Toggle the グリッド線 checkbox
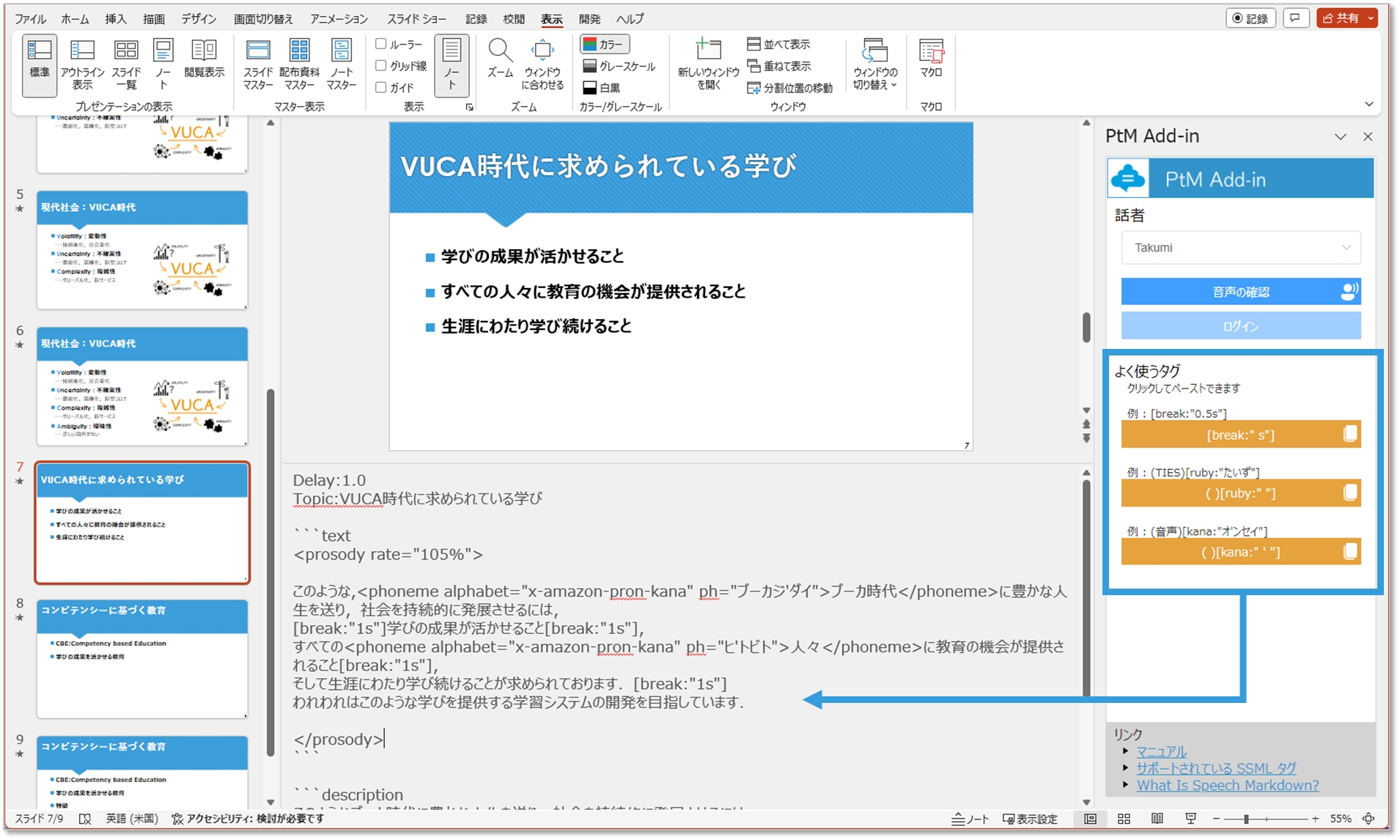This screenshot has width=1400, height=840. 381,66
